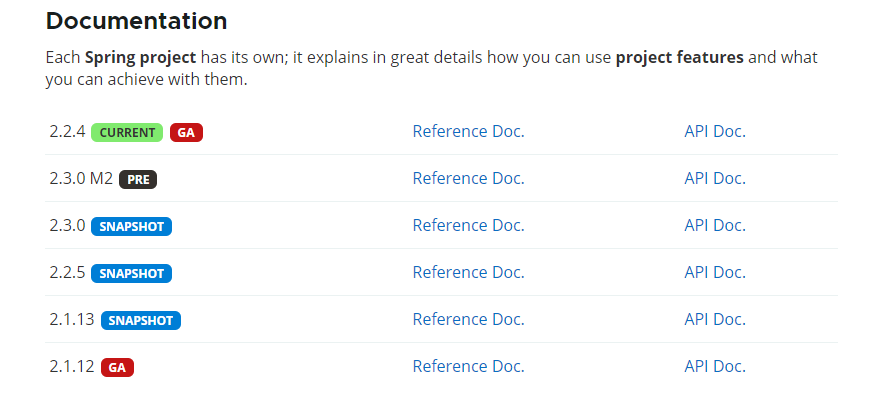Open Reference Doc. for 2.2.5 SNAPSHOT

(x=468, y=273)
